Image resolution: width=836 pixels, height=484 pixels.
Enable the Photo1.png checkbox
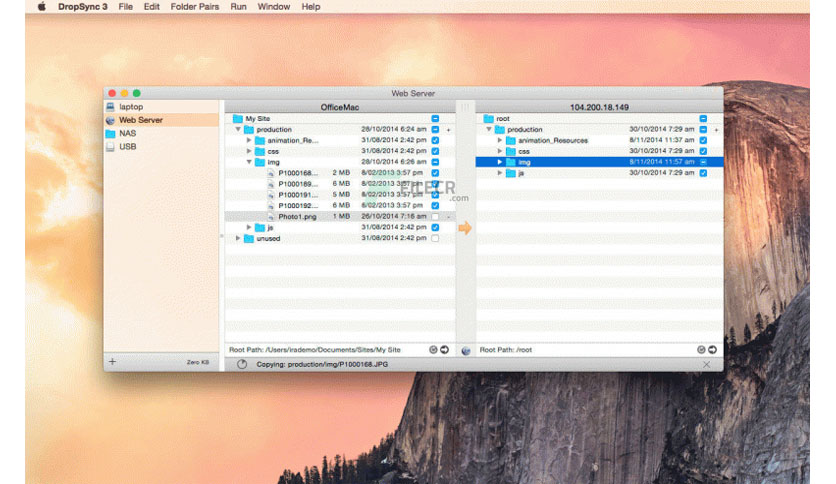point(435,217)
